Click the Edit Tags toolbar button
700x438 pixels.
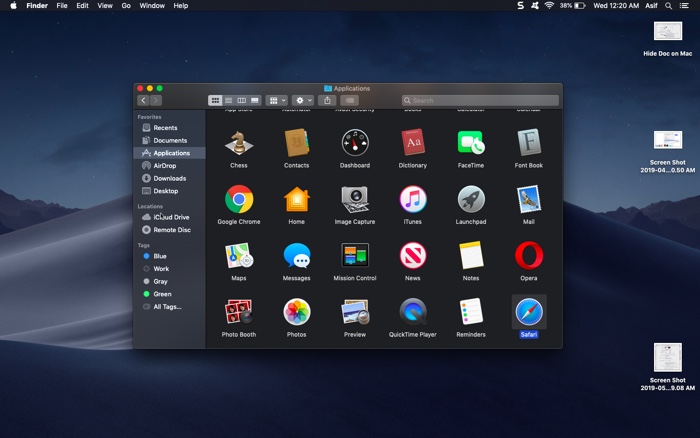point(350,100)
